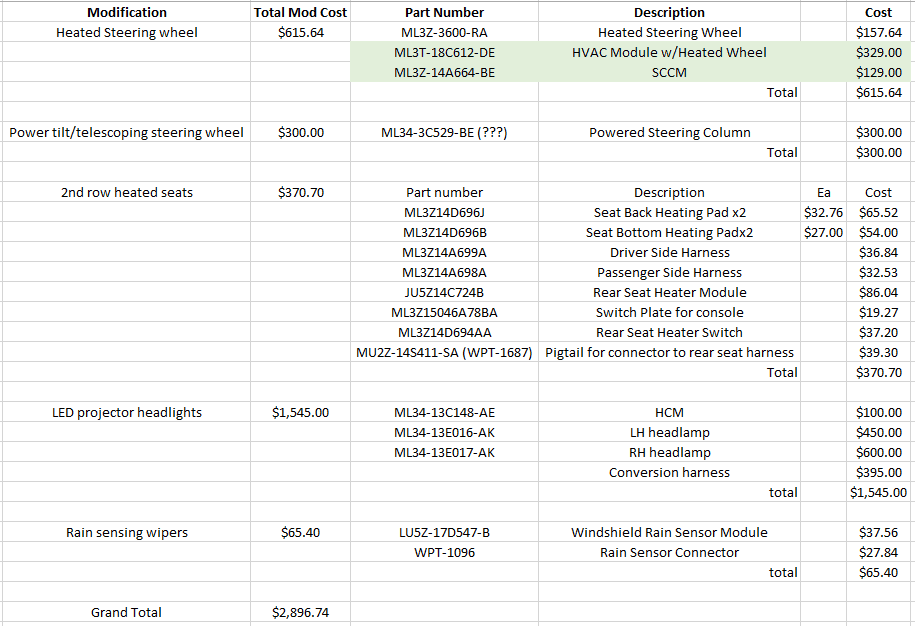Select the ML34-3C529-BE (???) part cell

(x=444, y=132)
